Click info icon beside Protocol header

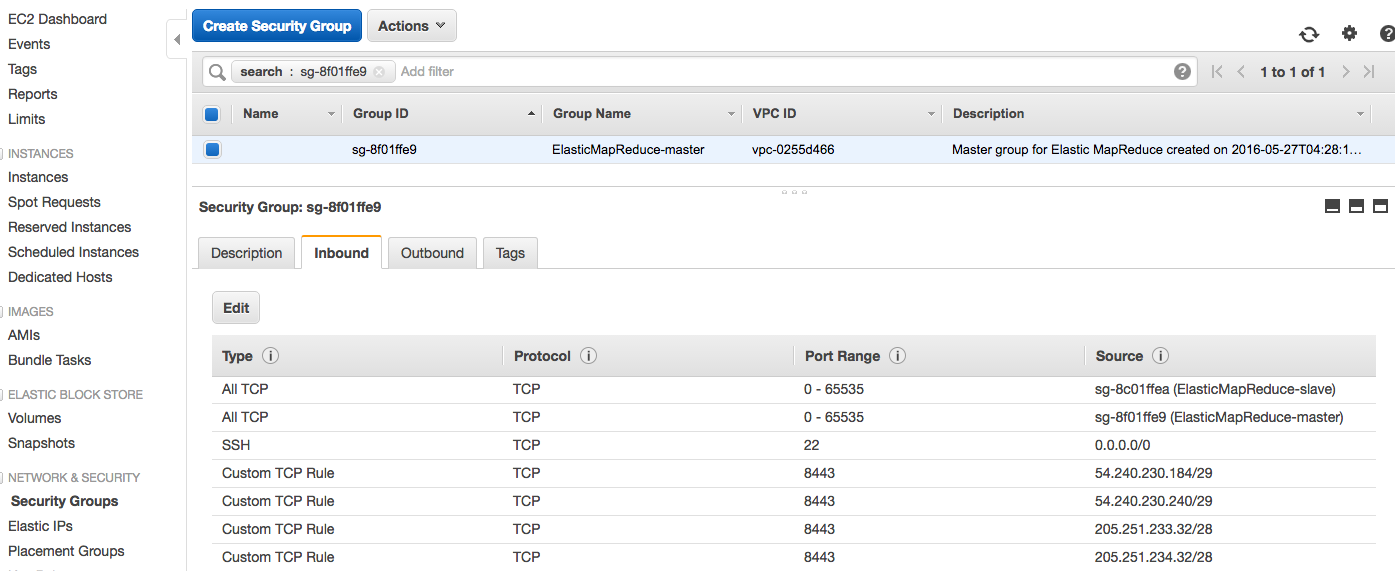(588, 356)
